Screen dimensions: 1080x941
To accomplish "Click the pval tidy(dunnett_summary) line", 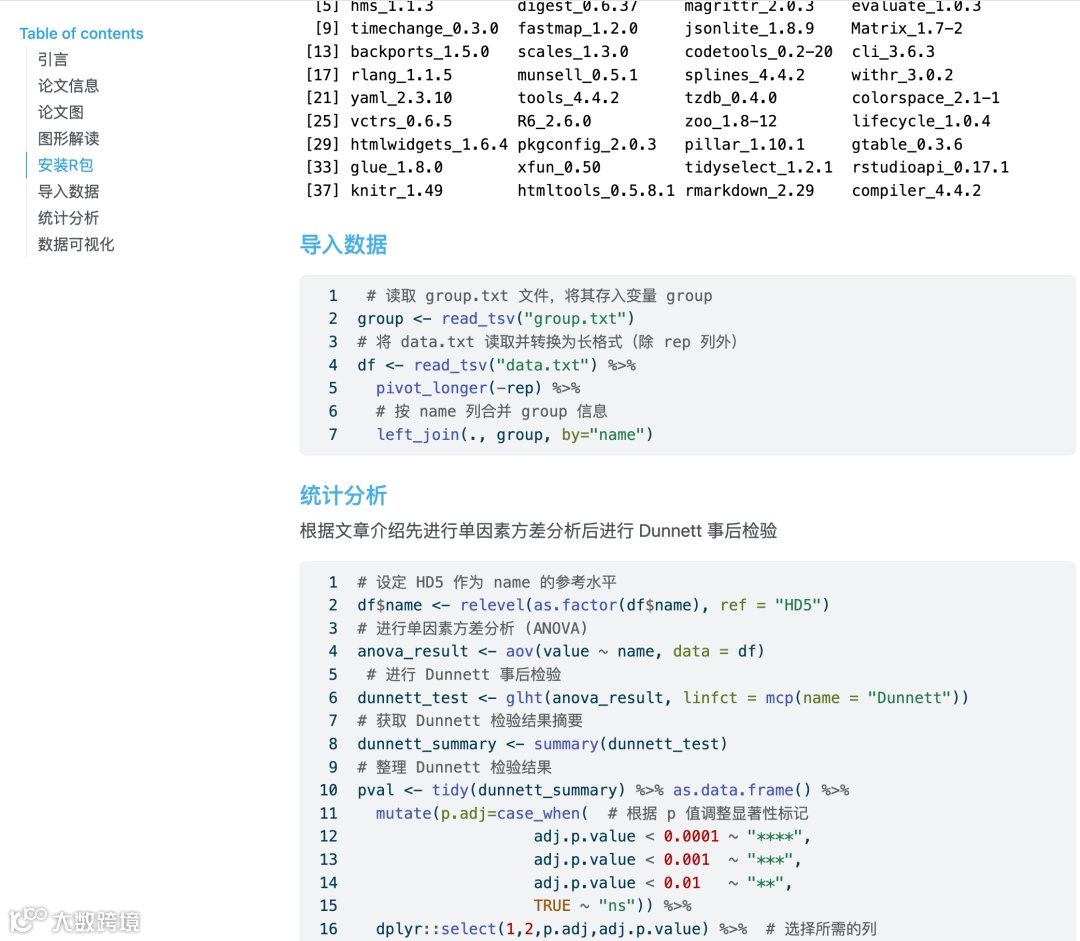I will pos(603,790).
